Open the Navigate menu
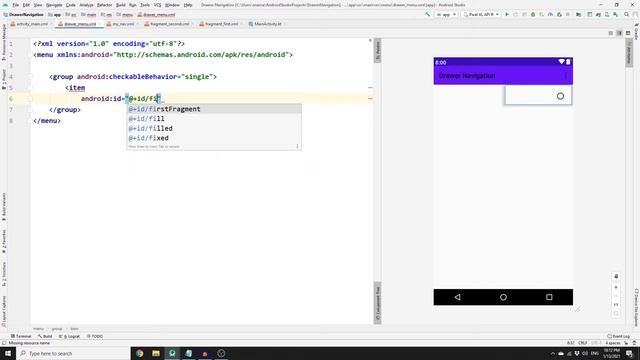The width and height of the screenshot is (640, 360). (x=54, y=5)
